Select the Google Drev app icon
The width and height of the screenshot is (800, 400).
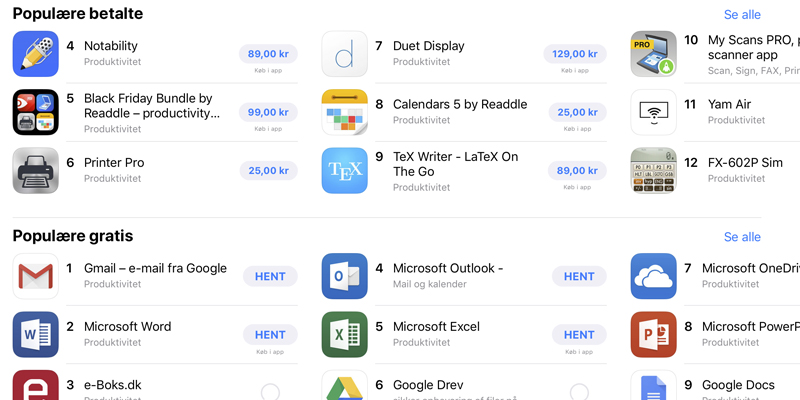click(x=344, y=386)
